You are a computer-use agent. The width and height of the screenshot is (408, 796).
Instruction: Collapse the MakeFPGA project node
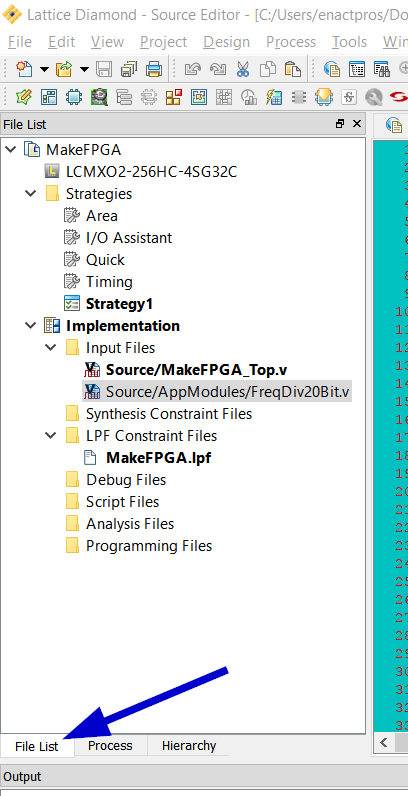tap(11, 150)
